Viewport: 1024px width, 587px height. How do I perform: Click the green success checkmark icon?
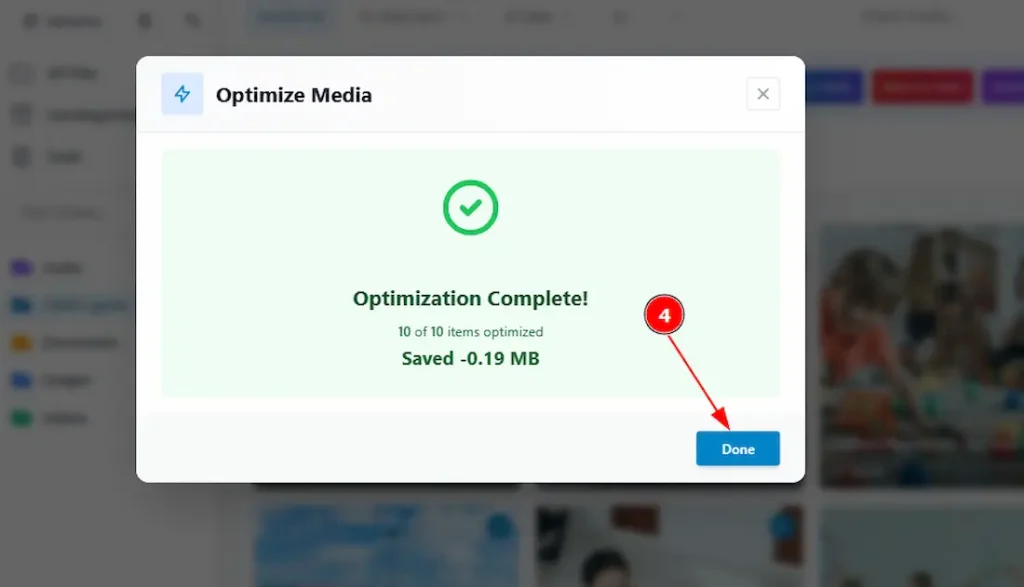470,207
